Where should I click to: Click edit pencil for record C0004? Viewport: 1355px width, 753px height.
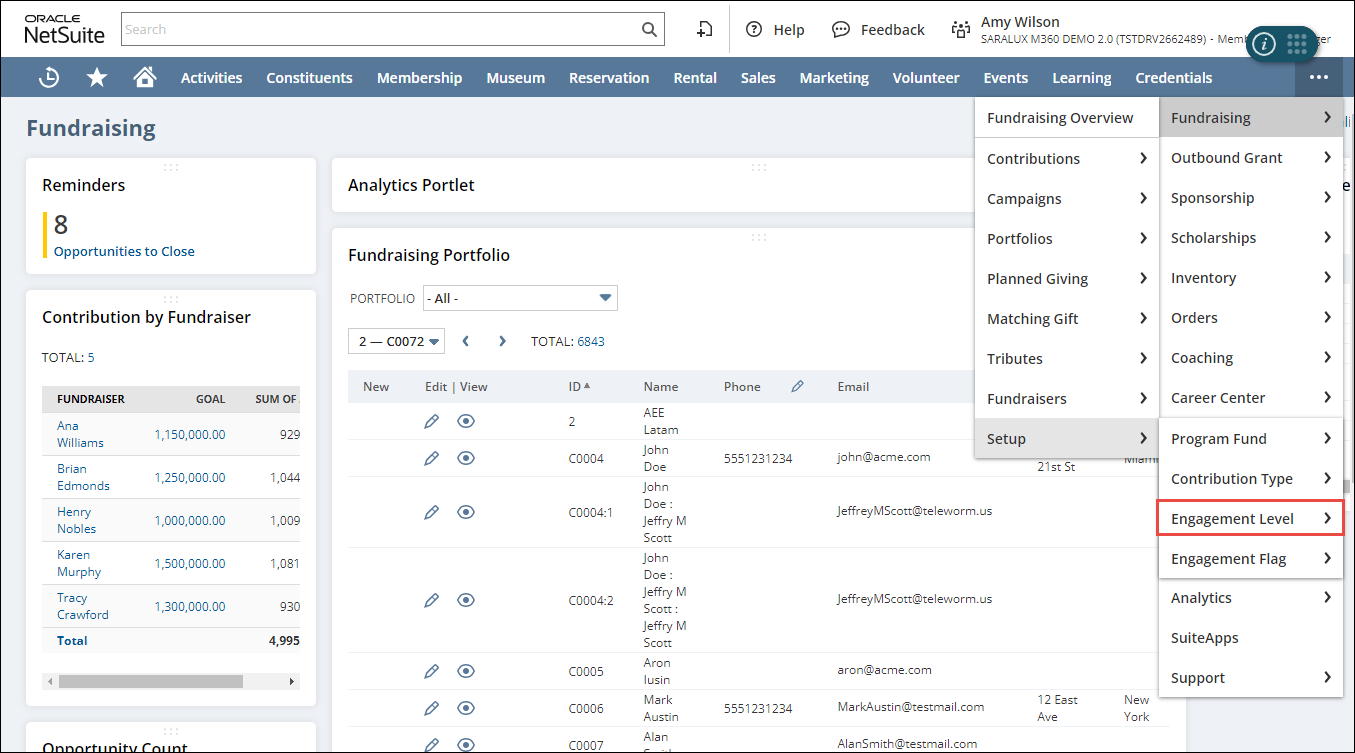(432, 458)
